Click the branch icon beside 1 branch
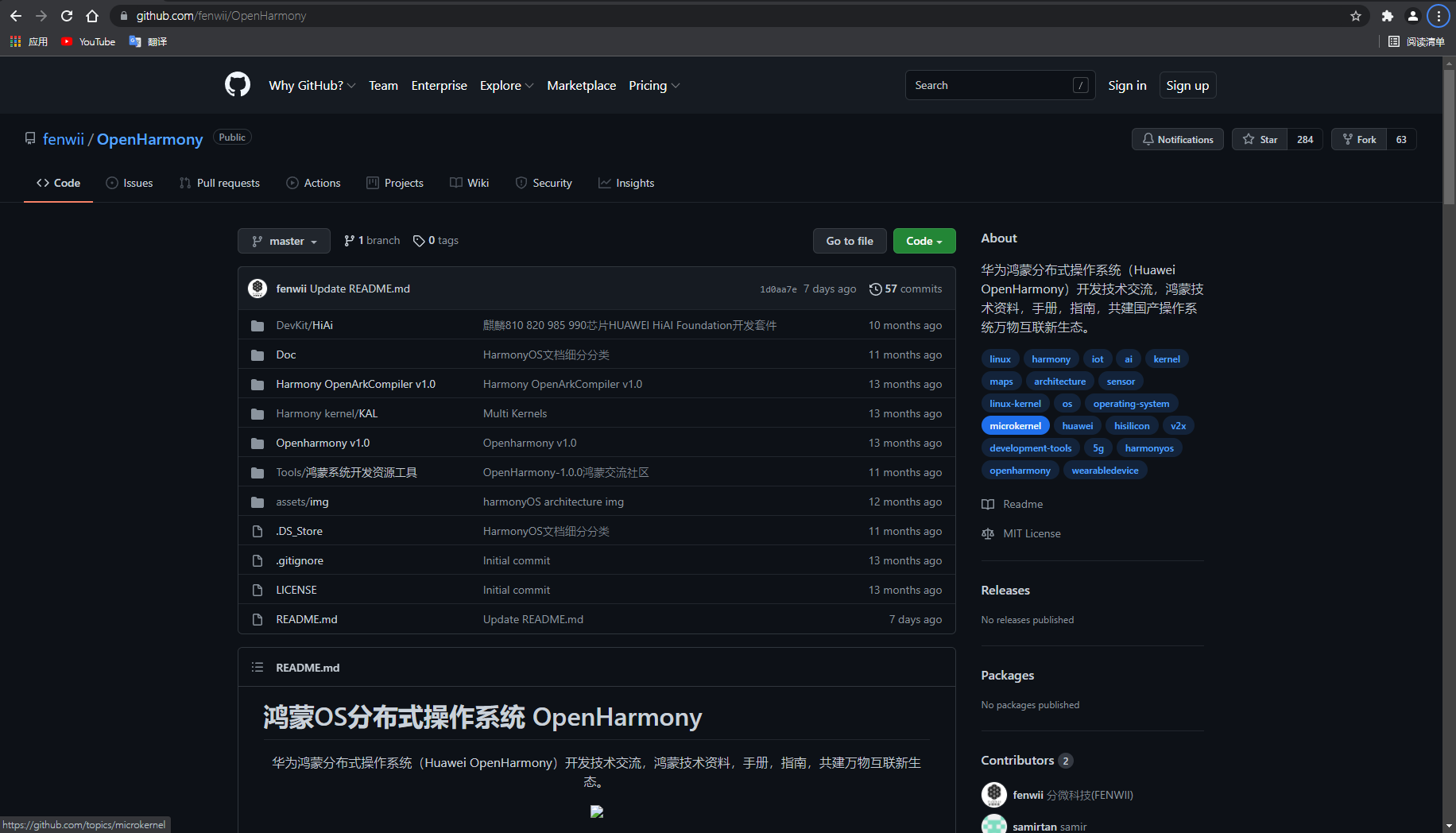The height and width of the screenshot is (833, 1456). 350,241
